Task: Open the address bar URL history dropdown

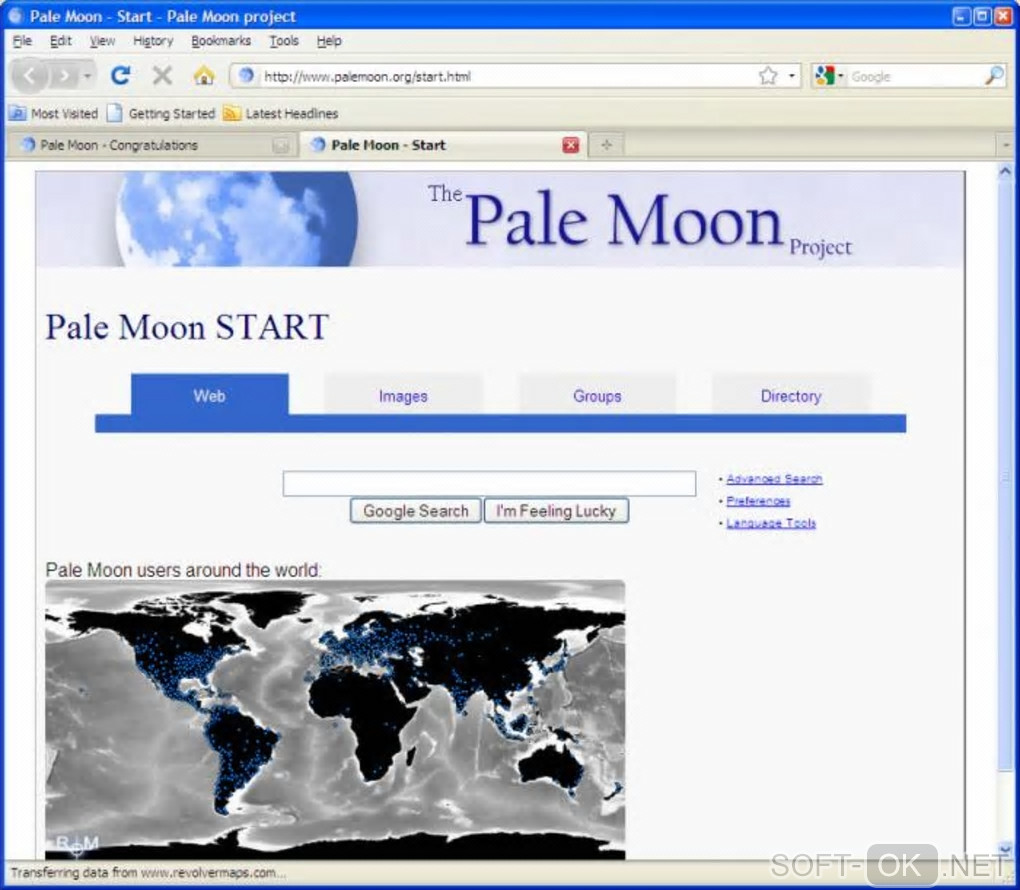Action: 792,76
